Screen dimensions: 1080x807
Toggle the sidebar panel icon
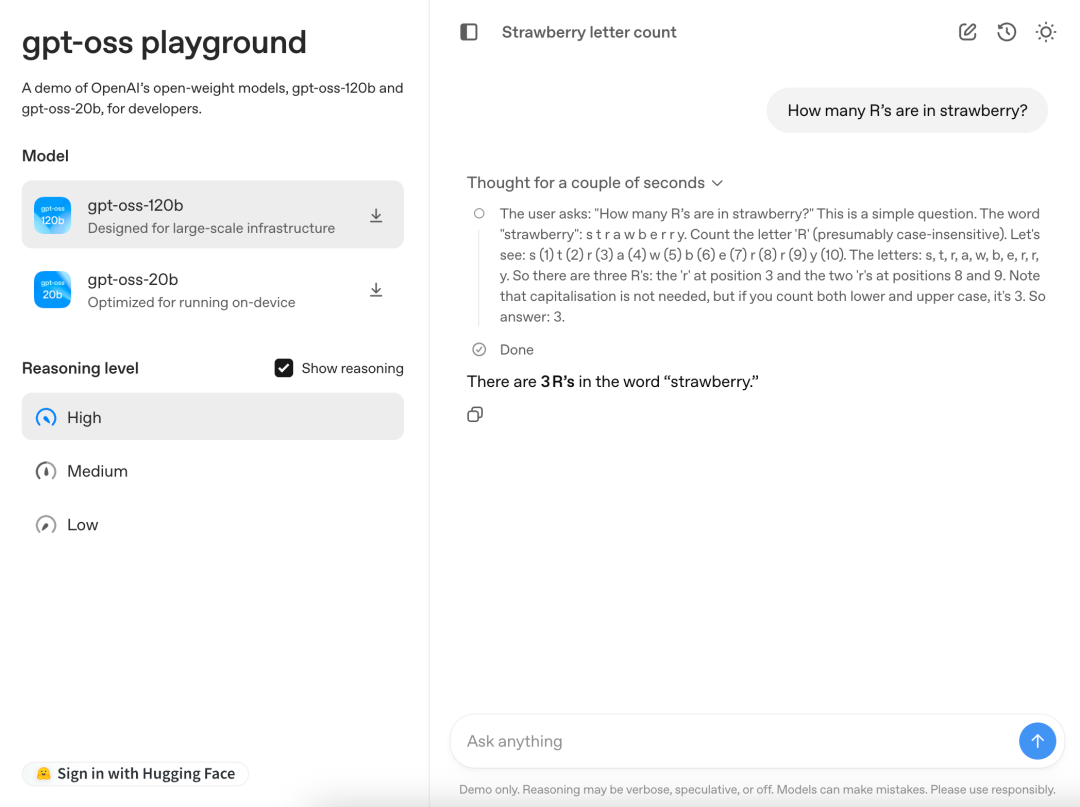(469, 32)
